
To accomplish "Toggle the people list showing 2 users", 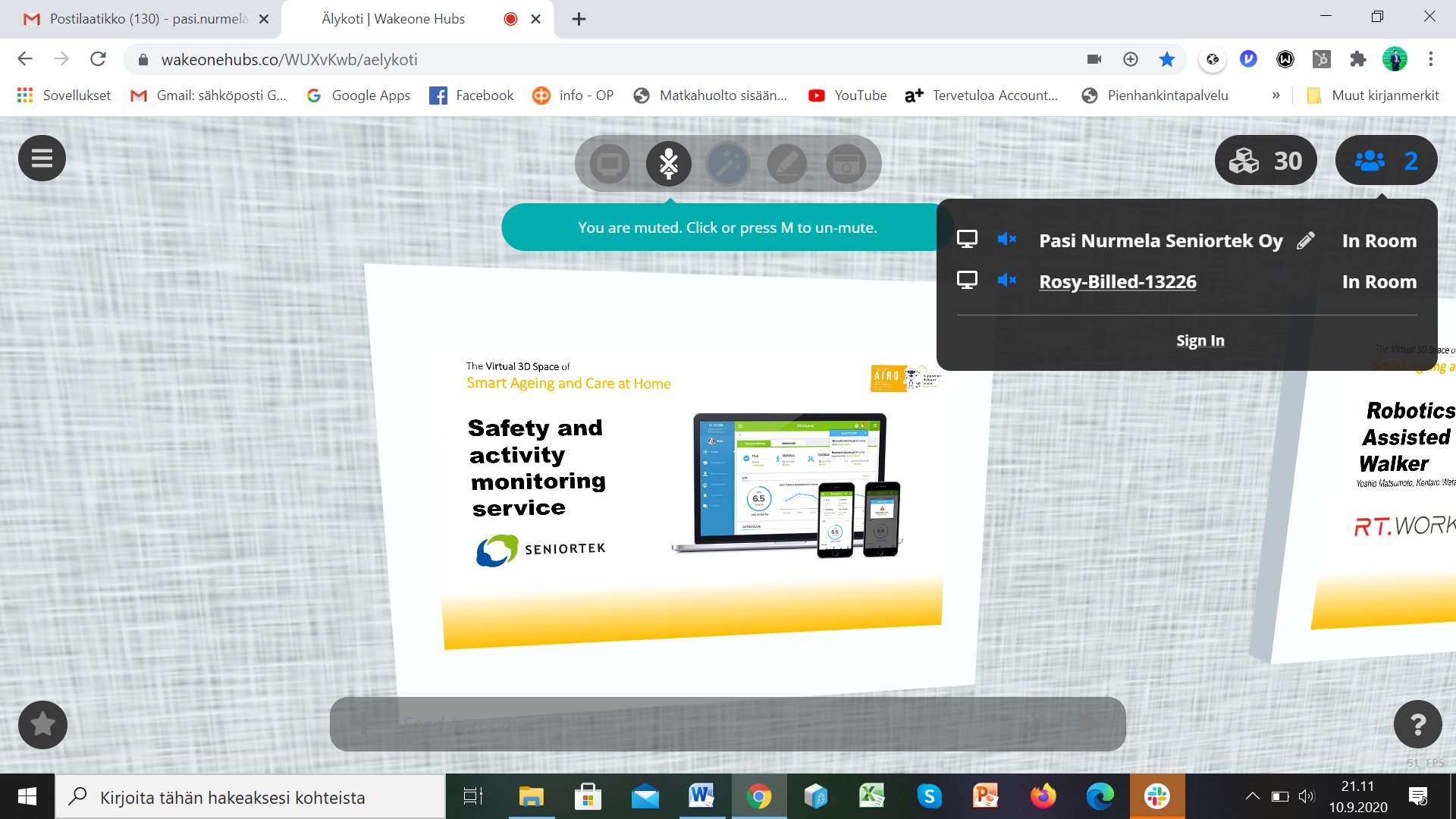I will (1386, 161).
